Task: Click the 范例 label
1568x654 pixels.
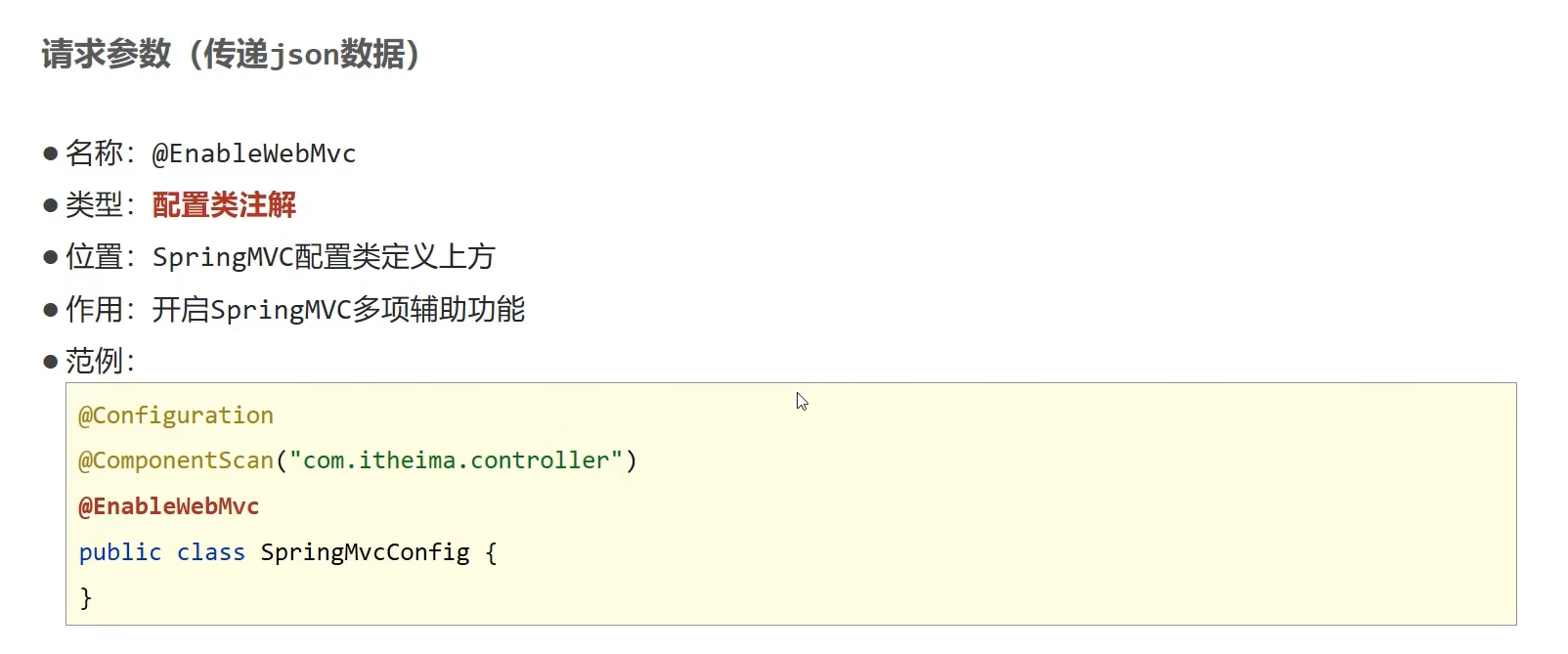Action: point(94,362)
